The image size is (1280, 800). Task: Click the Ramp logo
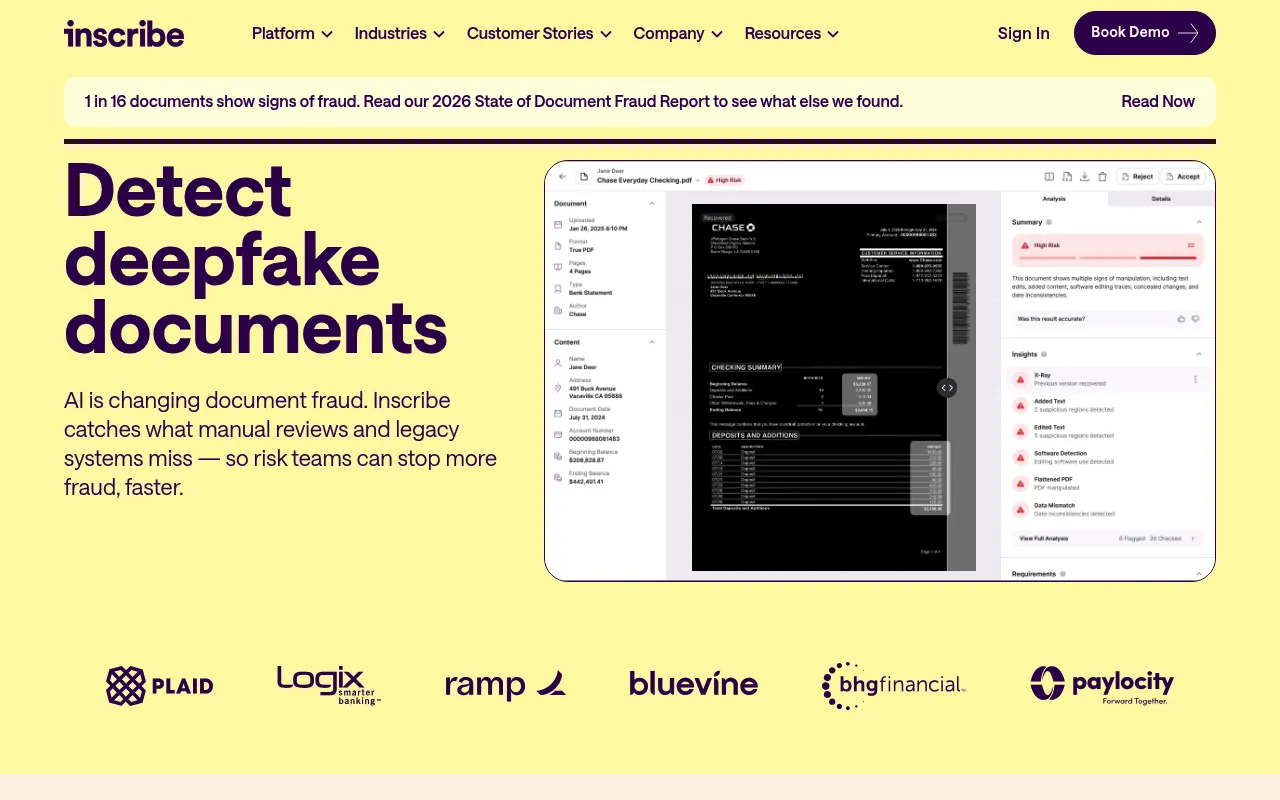505,685
